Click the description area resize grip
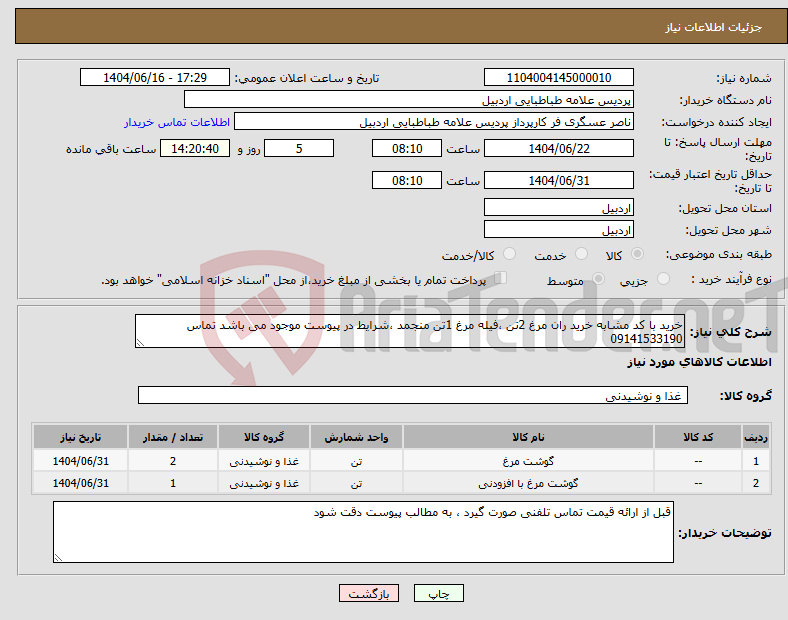788x620 pixels. (x=140, y=343)
